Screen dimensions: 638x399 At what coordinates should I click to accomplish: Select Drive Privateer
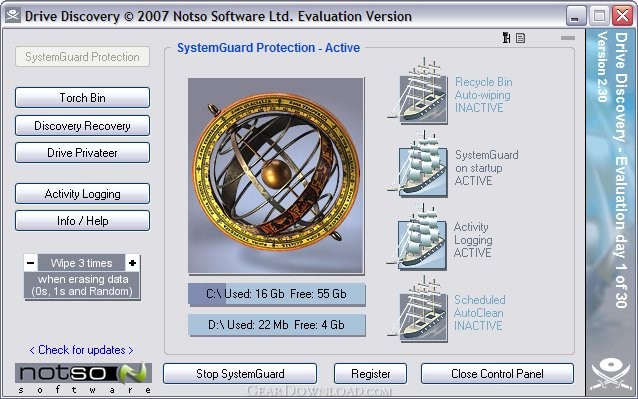point(83,153)
